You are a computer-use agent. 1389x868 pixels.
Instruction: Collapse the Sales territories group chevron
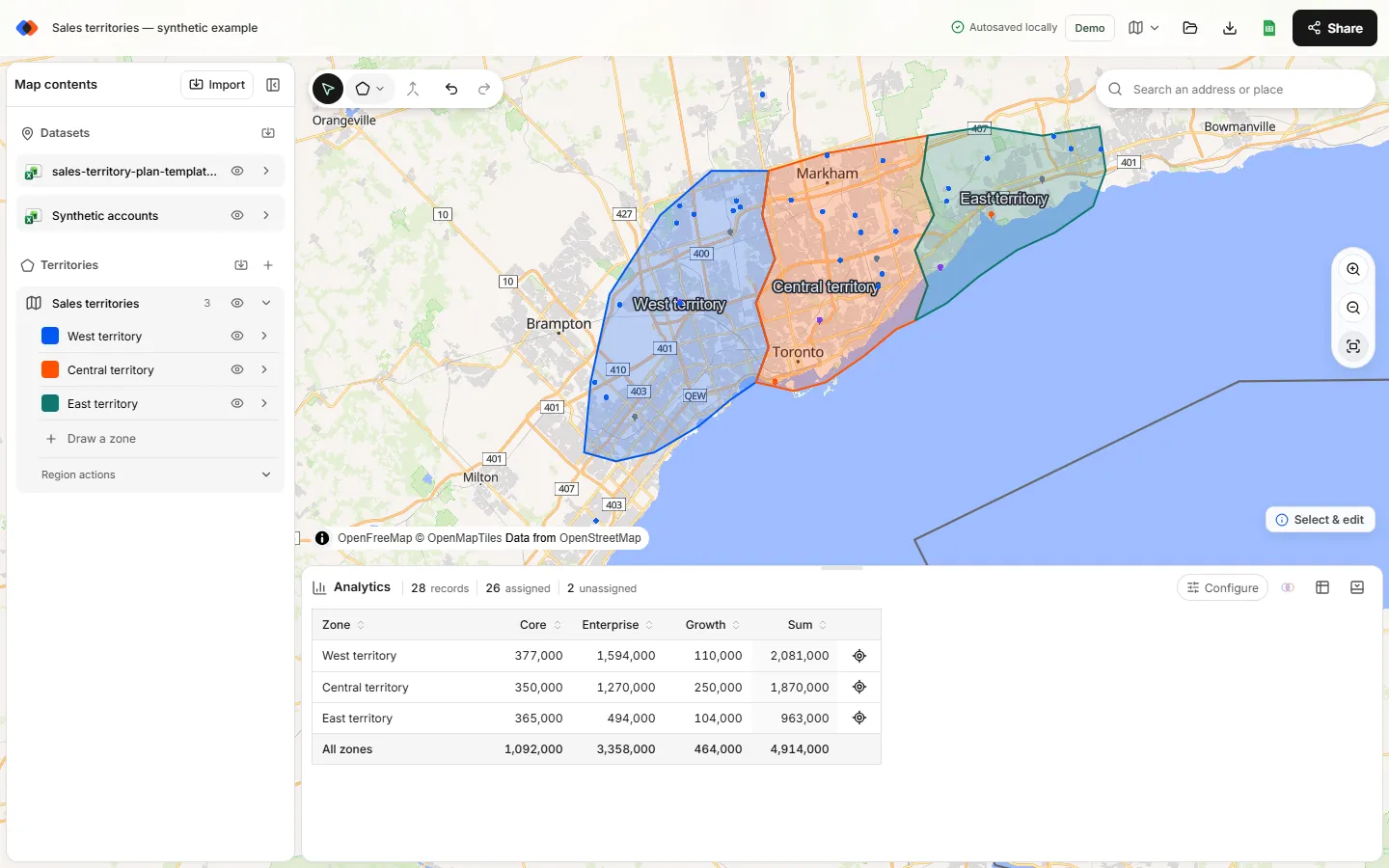click(x=266, y=303)
